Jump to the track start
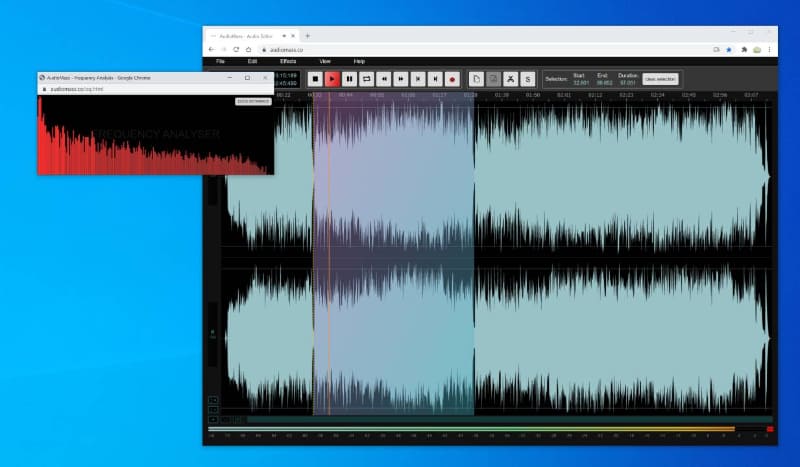Screen dimensions: 800x467 [418, 79]
